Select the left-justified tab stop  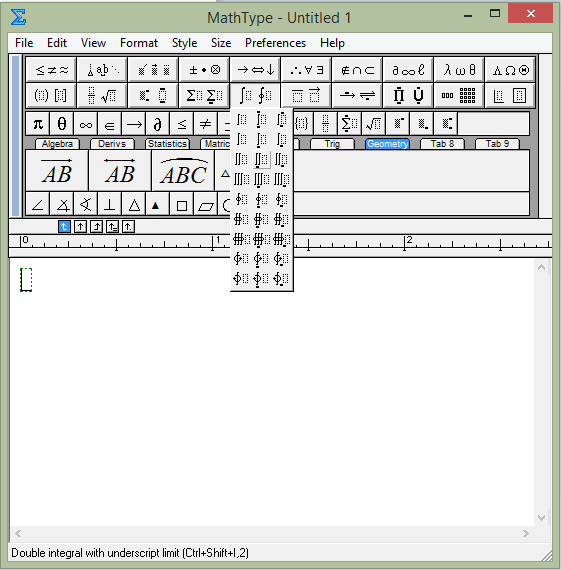point(64,227)
